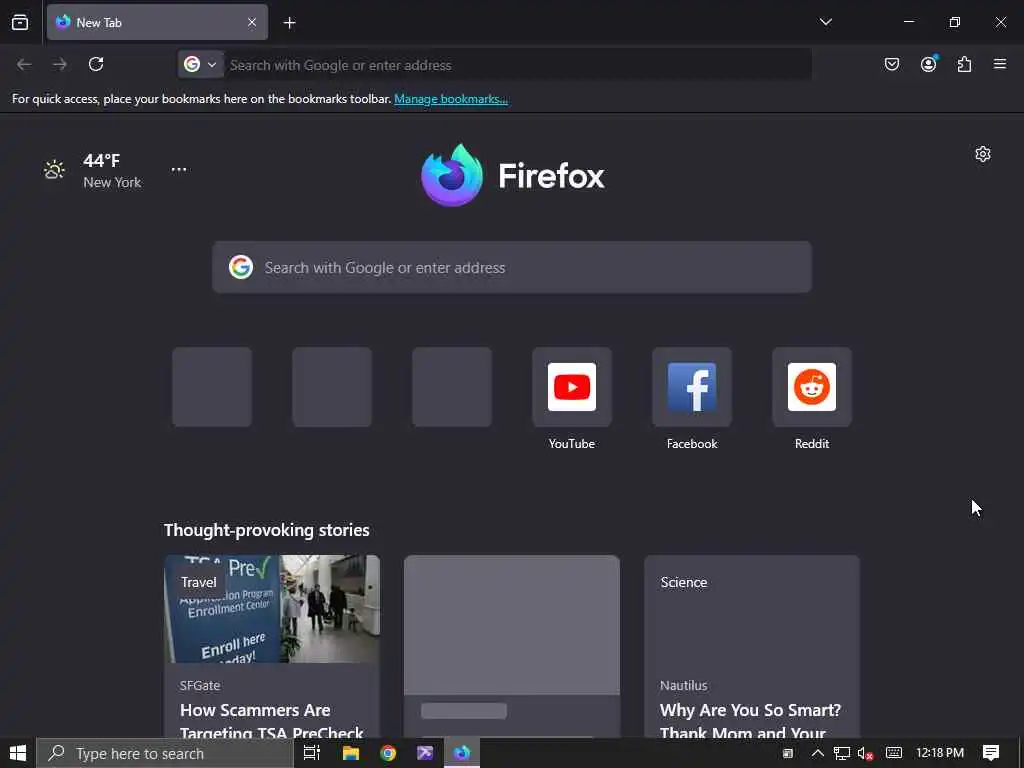Open the weather widget for New York

pos(92,170)
